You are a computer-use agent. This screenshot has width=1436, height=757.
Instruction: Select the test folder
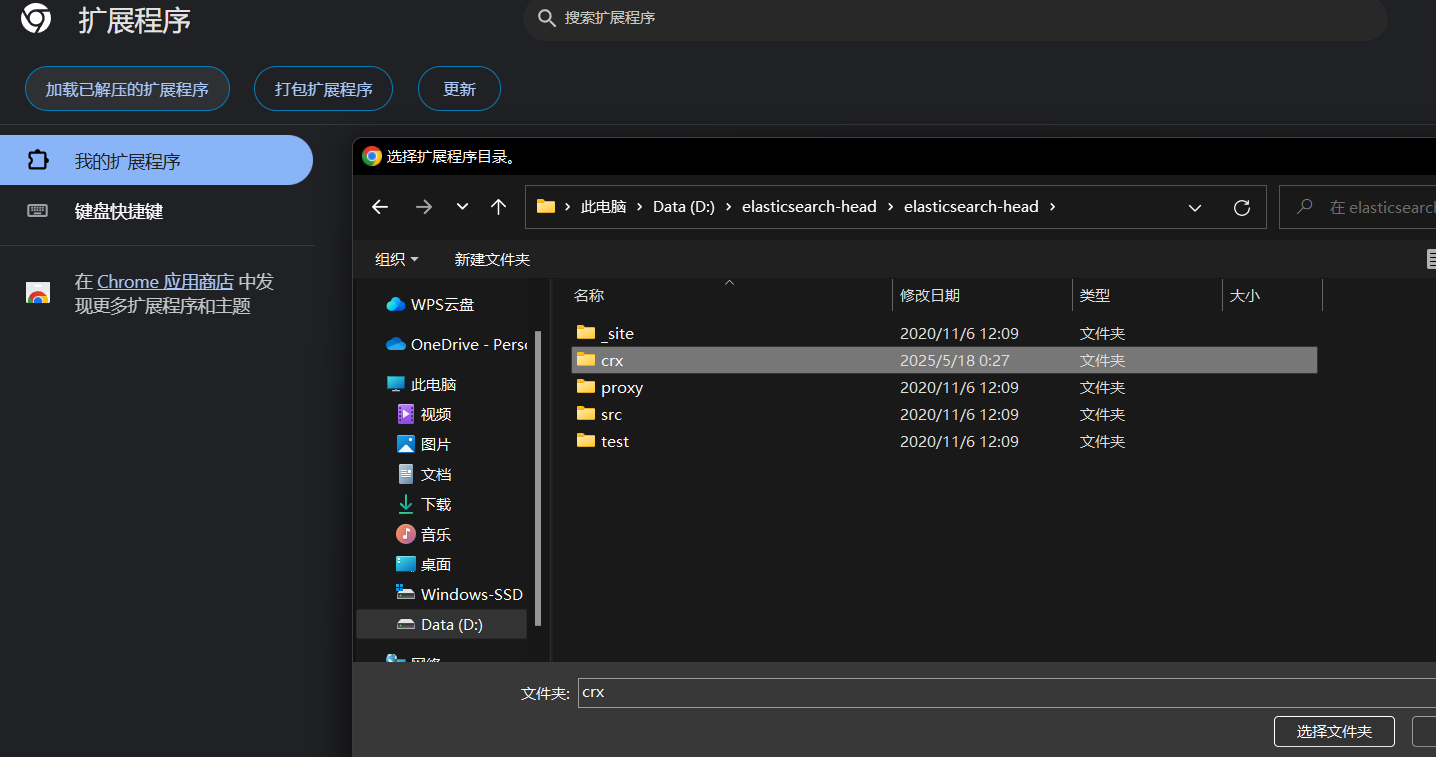point(944,441)
